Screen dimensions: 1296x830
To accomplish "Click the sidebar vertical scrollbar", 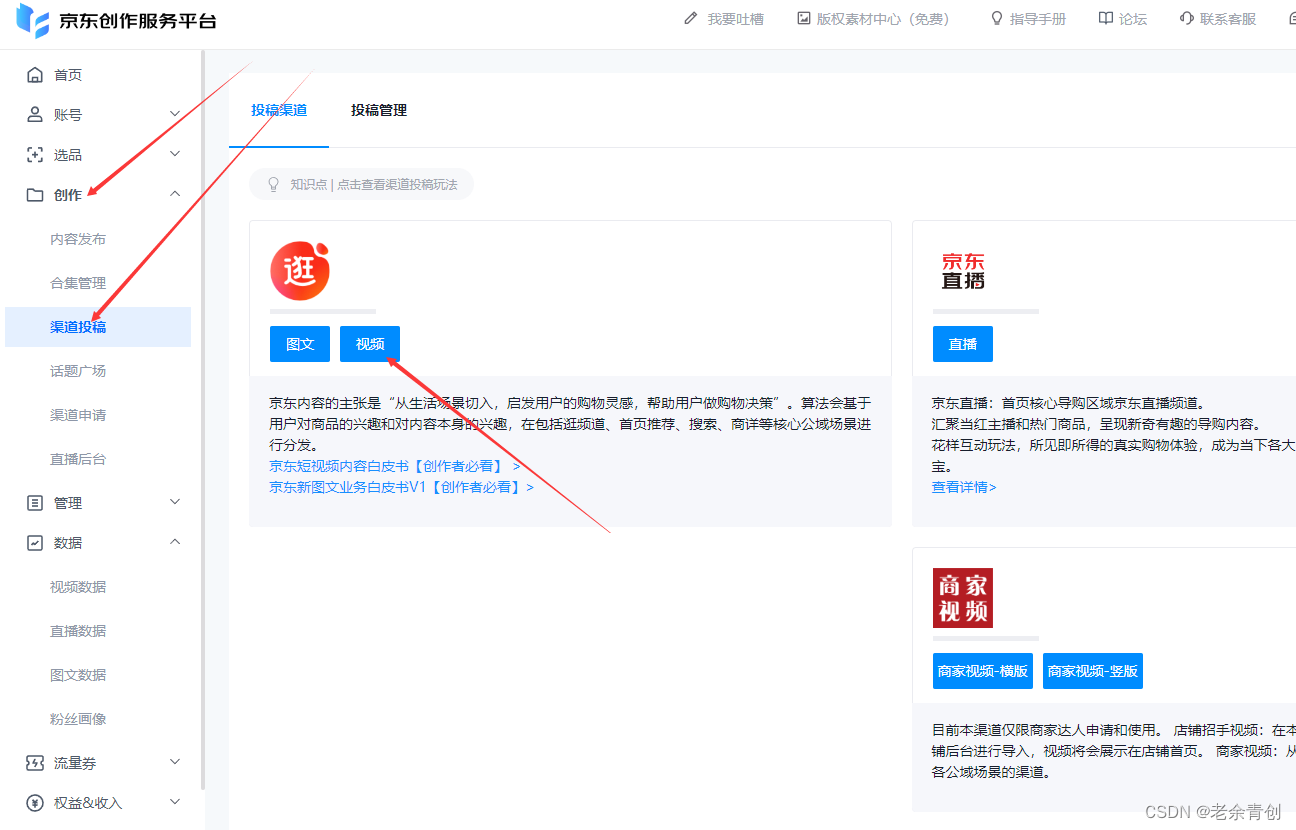I will point(202,420).
